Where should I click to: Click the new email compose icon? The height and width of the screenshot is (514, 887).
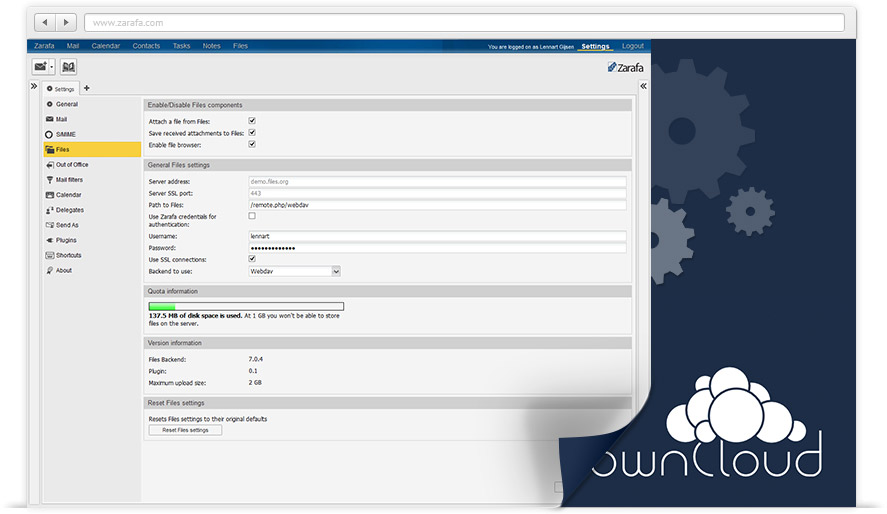40,67
